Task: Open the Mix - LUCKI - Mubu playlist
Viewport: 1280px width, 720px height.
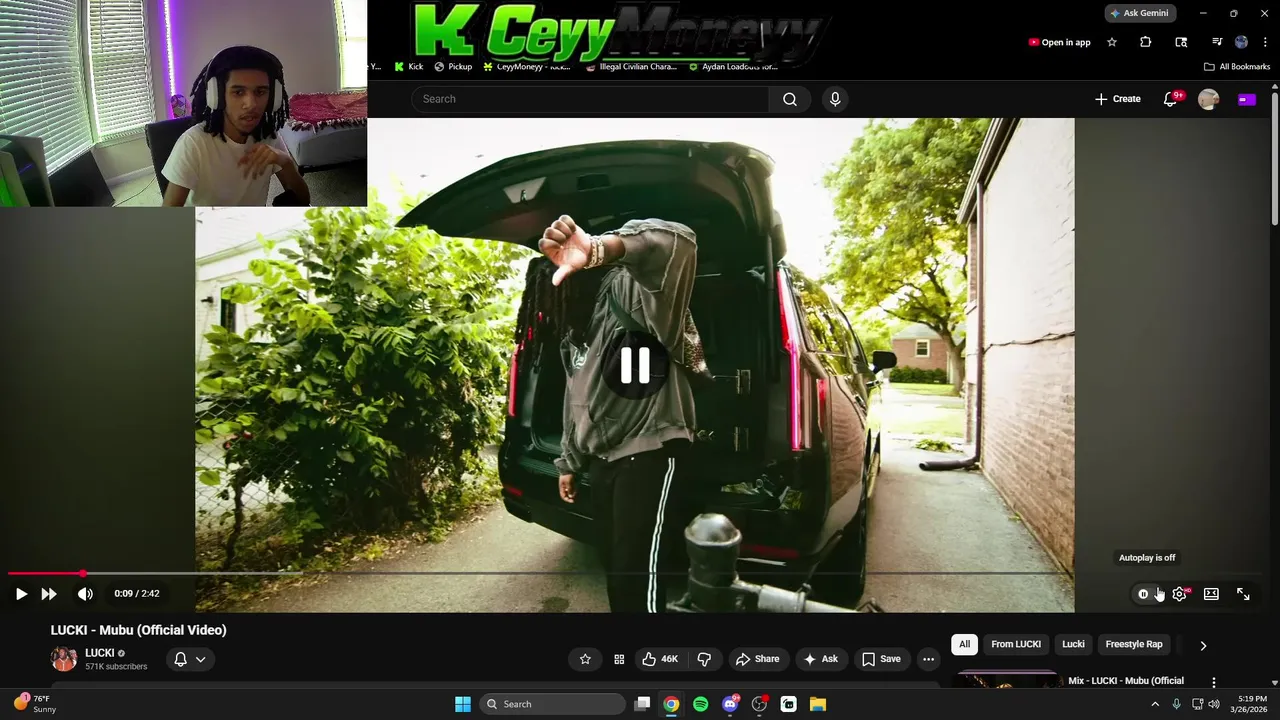Action: [1125, 681]
